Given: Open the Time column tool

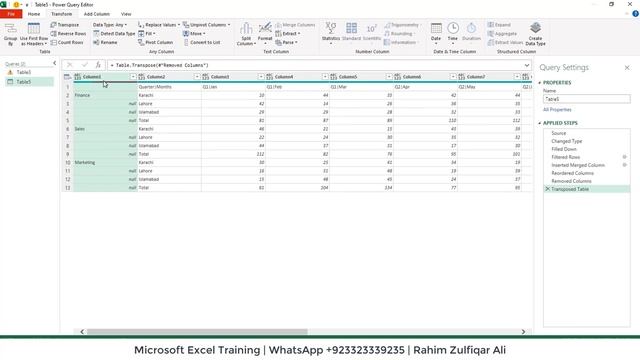Looking at the screenshot, I should pos(453,33).
